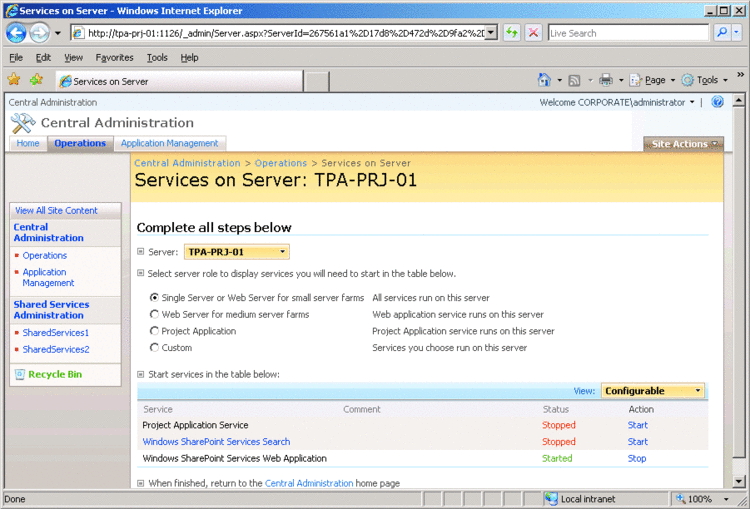Click the Operations breadcrumb link
Image resolution: width=750 pixels, height=509 pixels.
pos(281,163)
